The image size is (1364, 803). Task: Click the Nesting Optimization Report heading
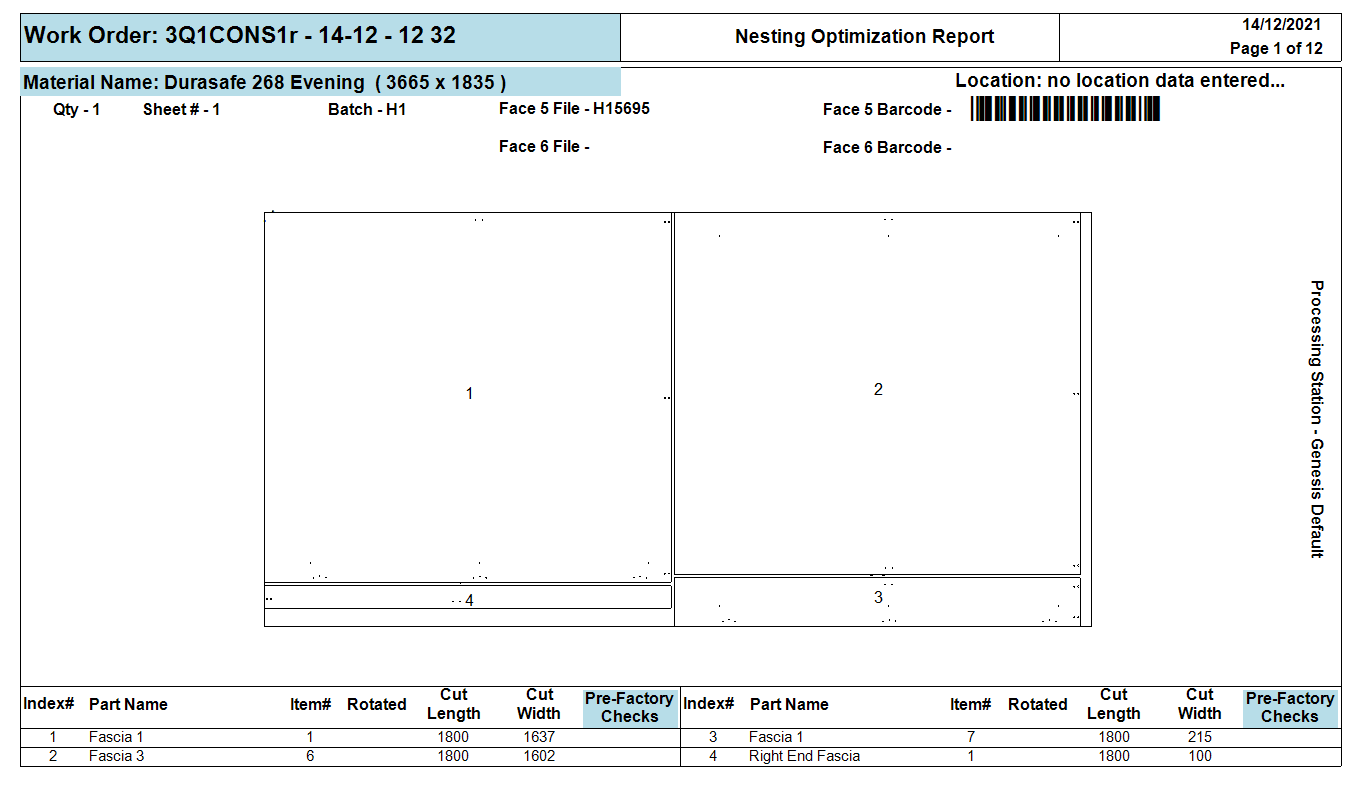pos(864,37)
